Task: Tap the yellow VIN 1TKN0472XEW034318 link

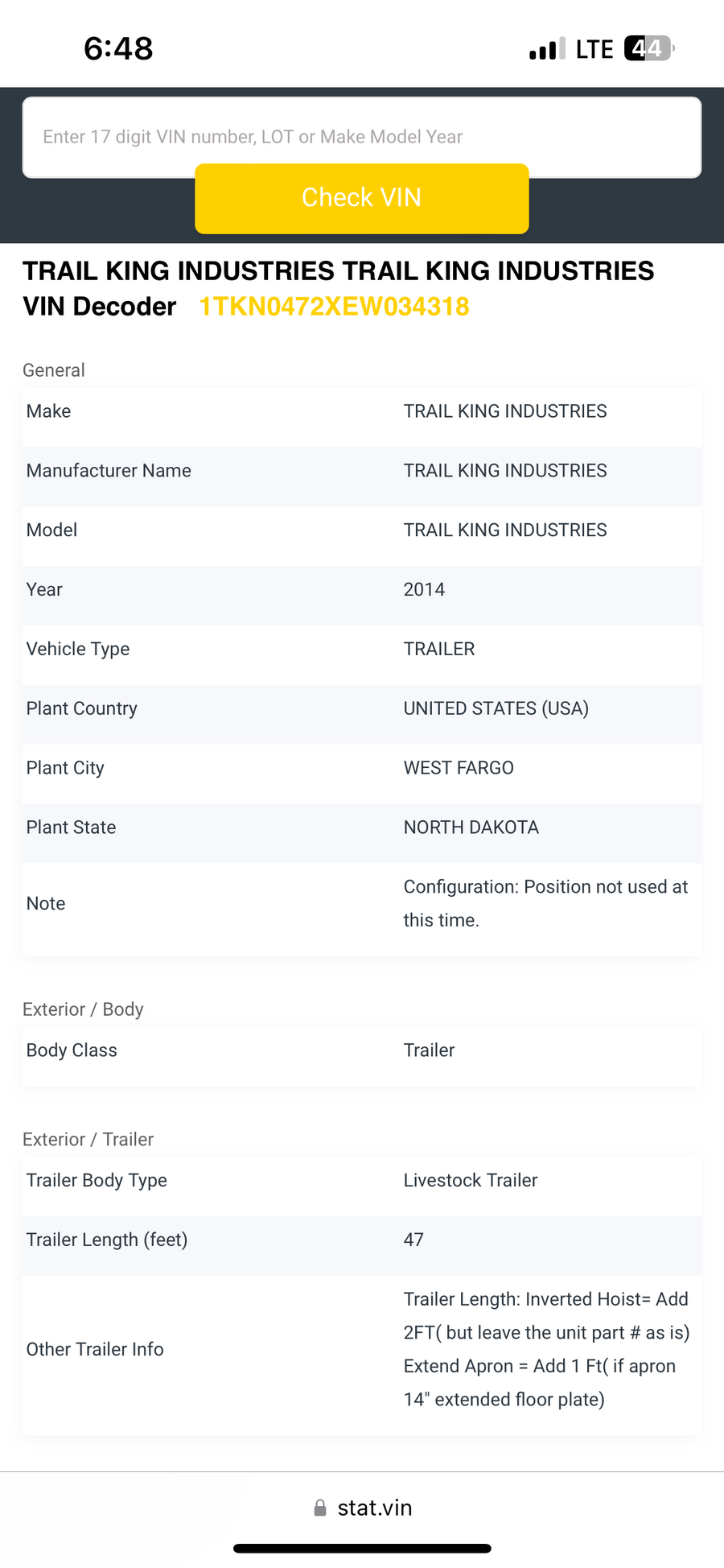Action: coord(334,307)
